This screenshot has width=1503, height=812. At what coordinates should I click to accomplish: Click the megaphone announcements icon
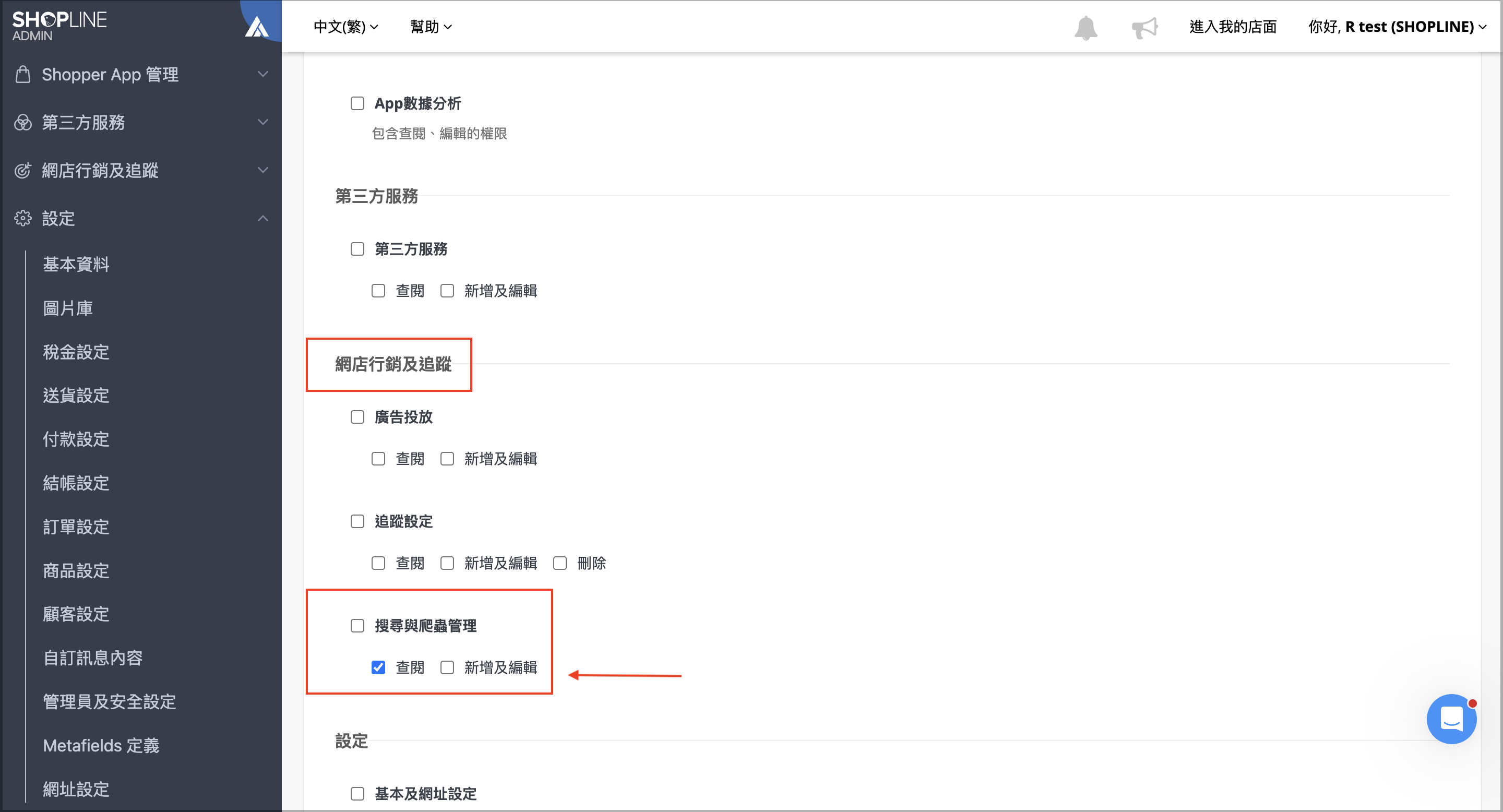1144,27
